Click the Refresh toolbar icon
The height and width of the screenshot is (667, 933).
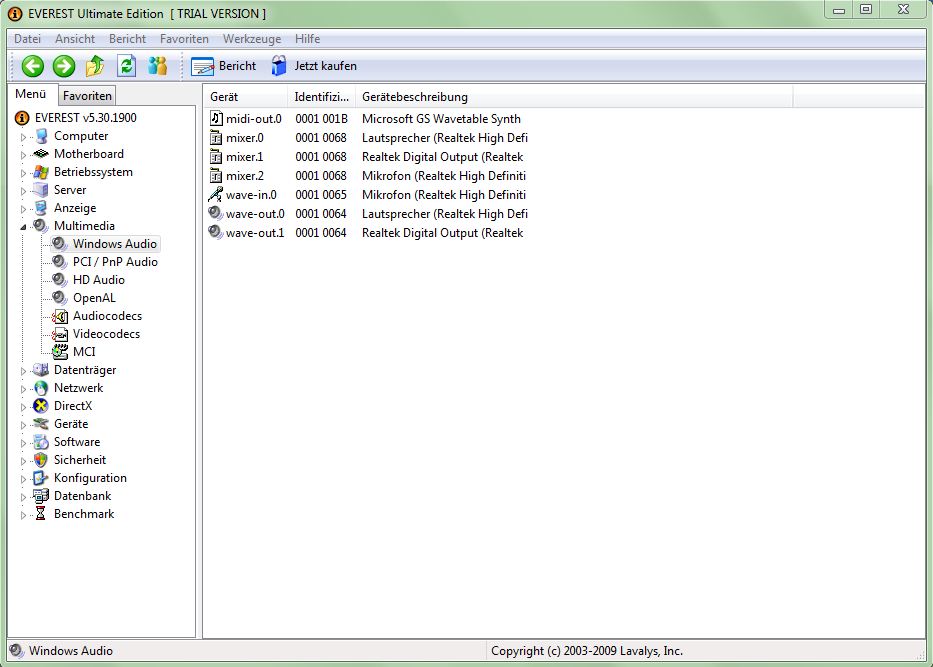pos(126,66)
